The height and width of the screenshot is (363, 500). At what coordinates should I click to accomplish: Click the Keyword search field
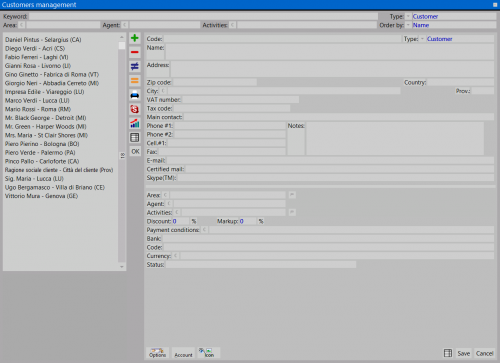coord(203,16)
